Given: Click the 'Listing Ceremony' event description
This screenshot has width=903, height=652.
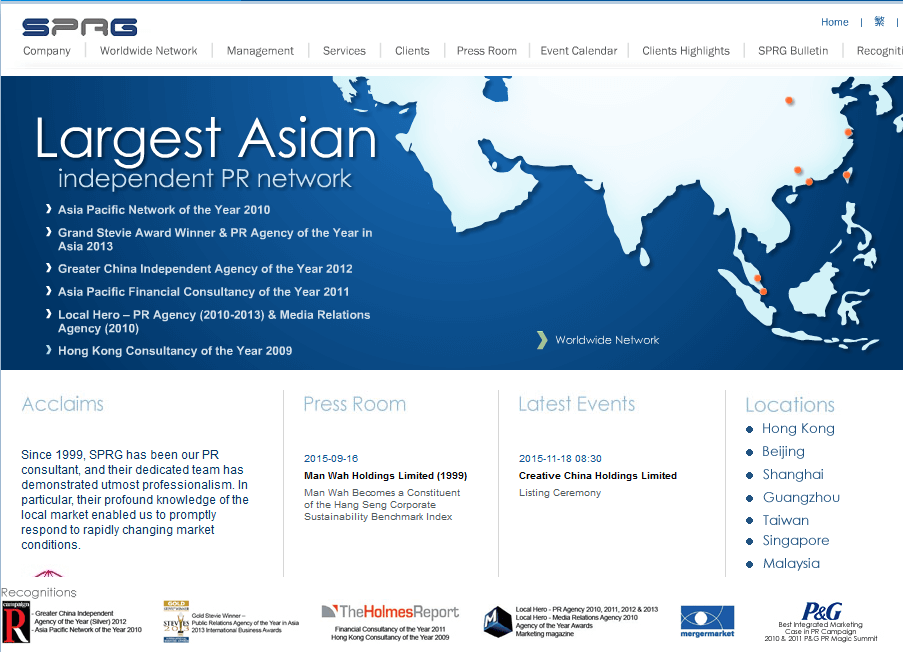Looking at the screenshot, I should coord(560,493).
